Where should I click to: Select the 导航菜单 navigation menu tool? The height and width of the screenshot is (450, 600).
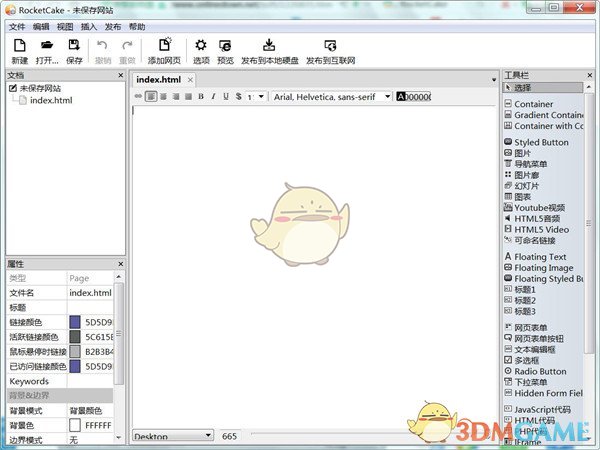(x=525, y=164)
